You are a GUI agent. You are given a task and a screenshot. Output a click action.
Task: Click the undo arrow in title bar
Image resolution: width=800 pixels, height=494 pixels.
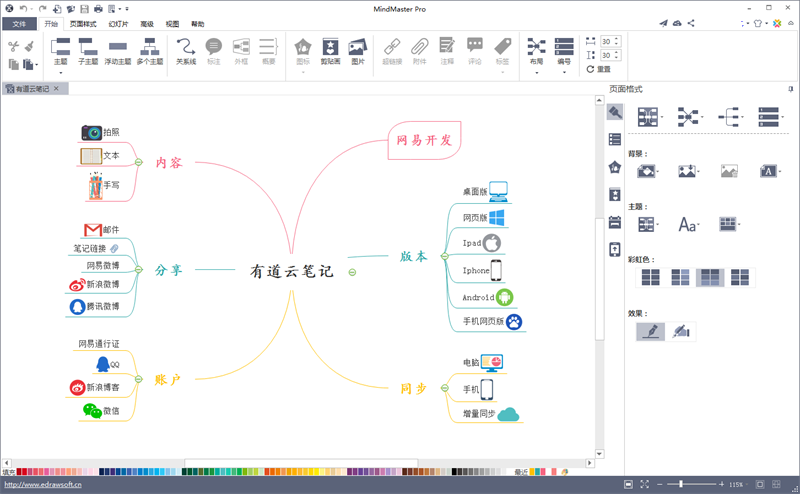point(23,9)
